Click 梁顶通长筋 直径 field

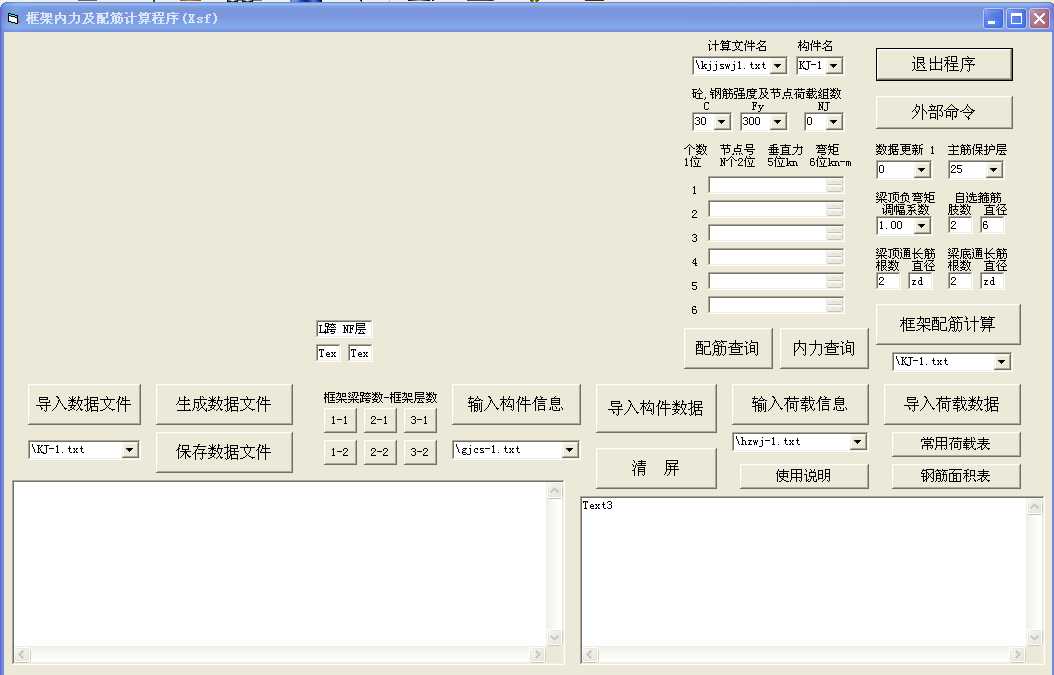click(x=920, y=282)
